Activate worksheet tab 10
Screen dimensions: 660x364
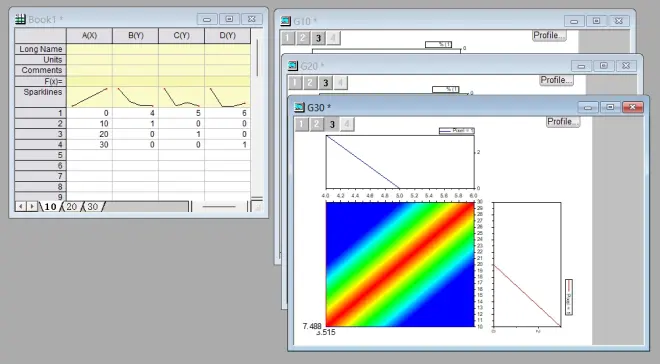50,207
